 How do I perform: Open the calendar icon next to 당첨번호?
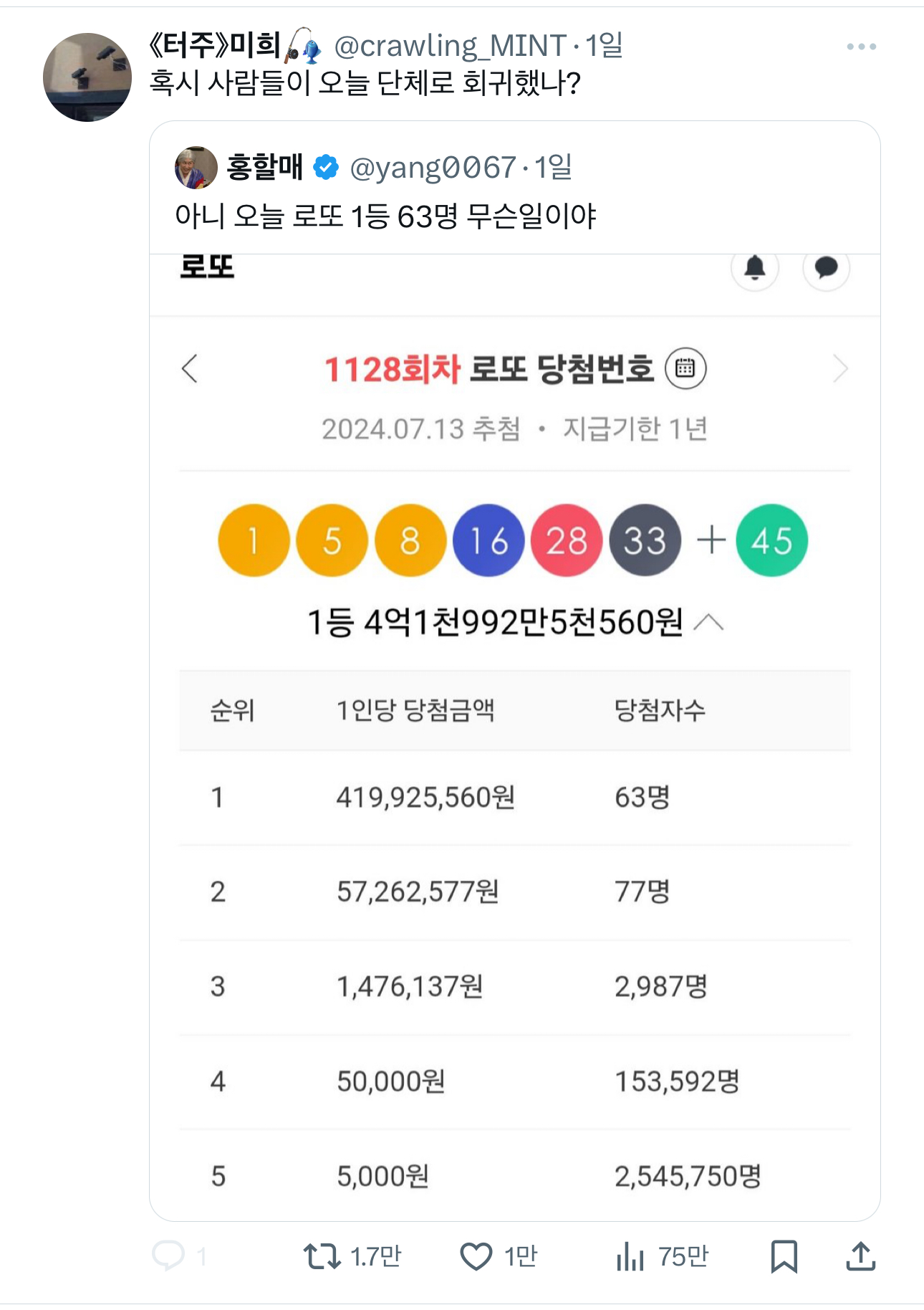[x=685, y=368]
